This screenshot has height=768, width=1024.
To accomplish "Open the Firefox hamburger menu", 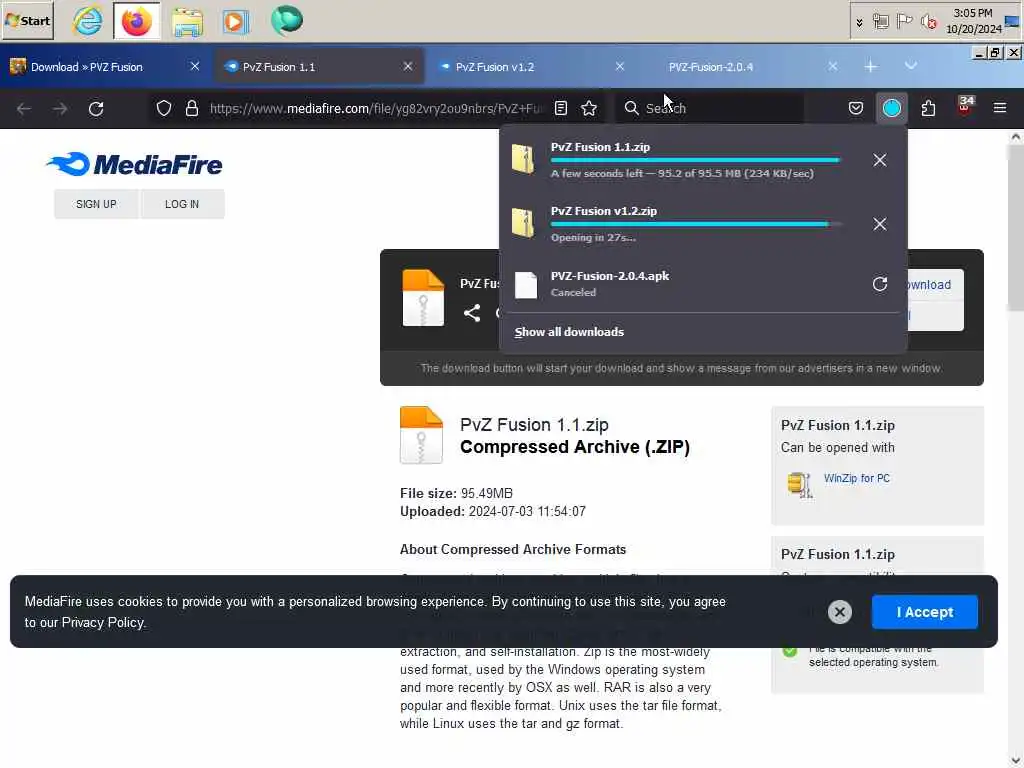I will pos(1000,108).
